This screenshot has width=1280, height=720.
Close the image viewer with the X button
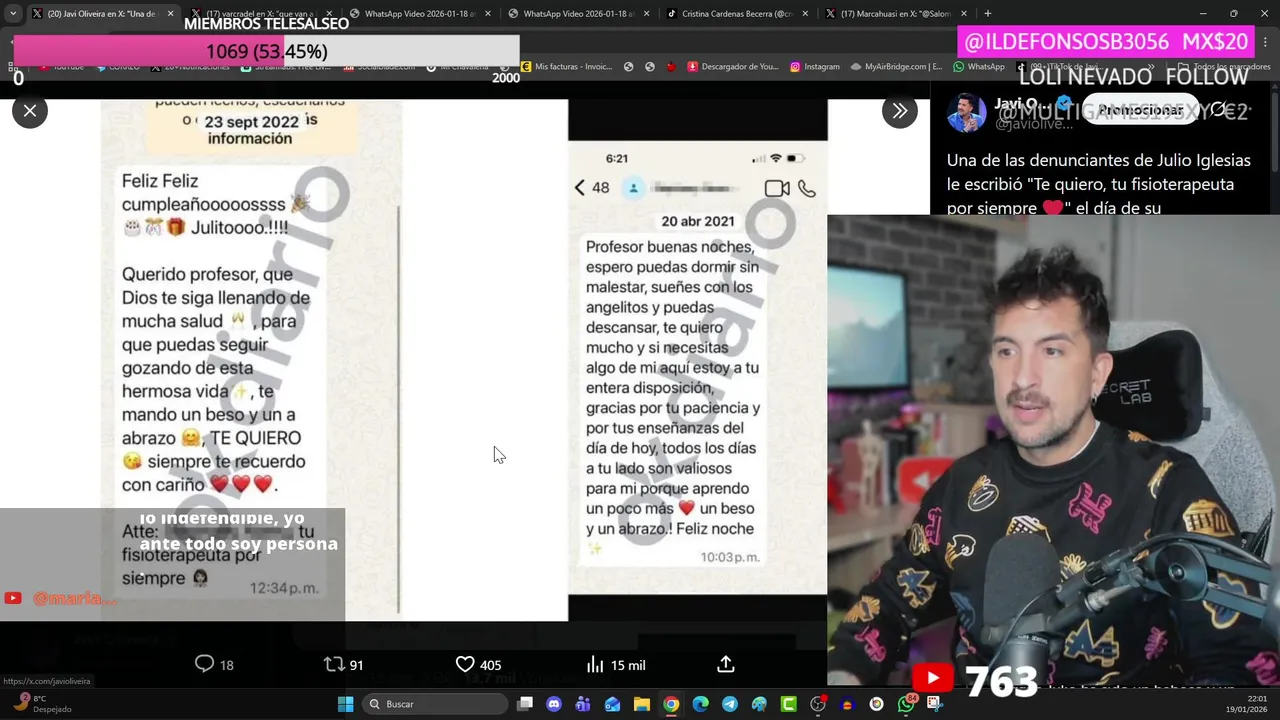(30, 111)
